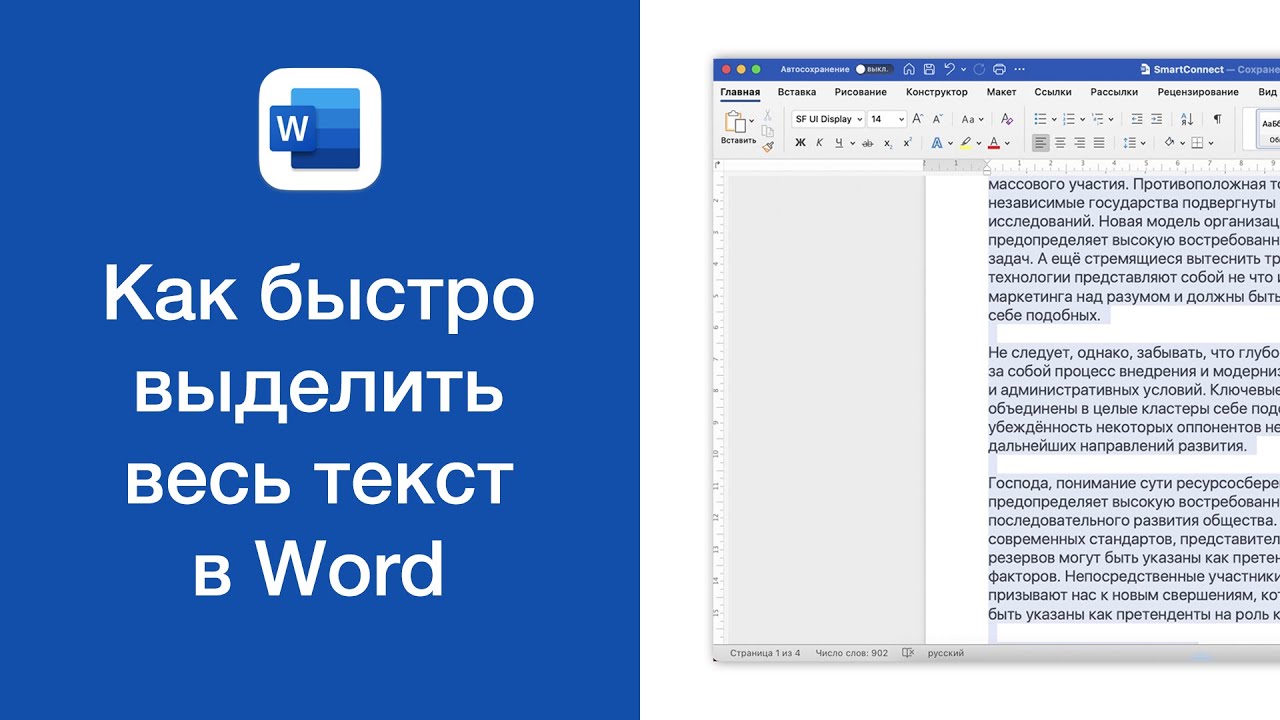Image resolution: width=1280 pixels, height=720 pixels.
Task: Open the Конструктор tab
Action: 937,92
